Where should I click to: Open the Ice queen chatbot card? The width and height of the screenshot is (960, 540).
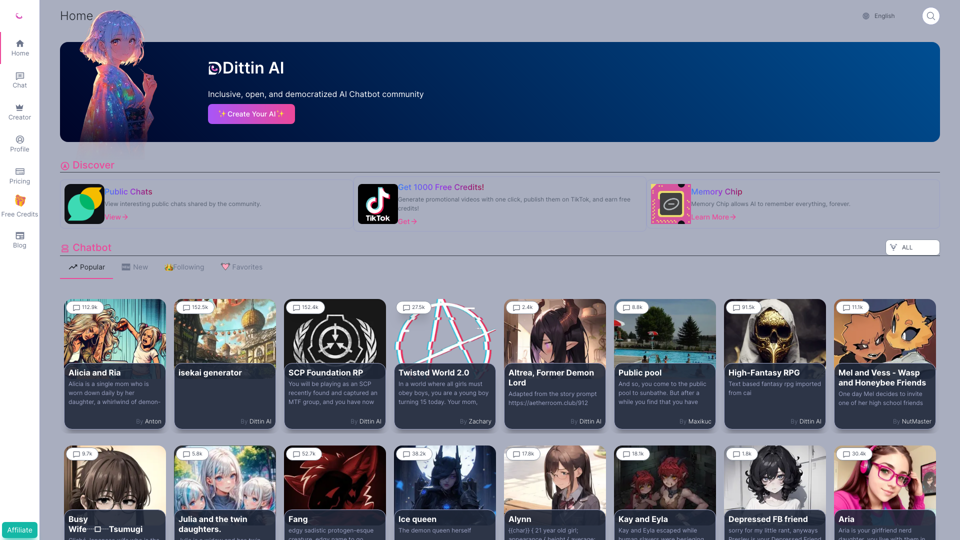(x=445, y=492)
